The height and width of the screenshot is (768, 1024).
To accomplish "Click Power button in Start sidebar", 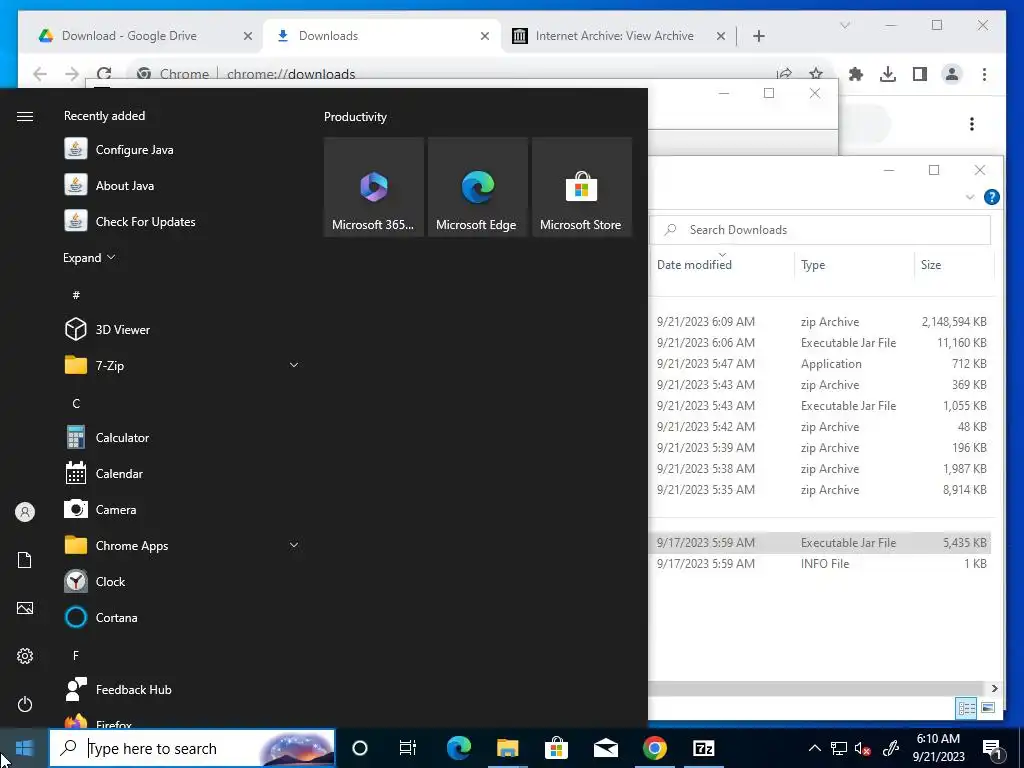I will 25,704.
